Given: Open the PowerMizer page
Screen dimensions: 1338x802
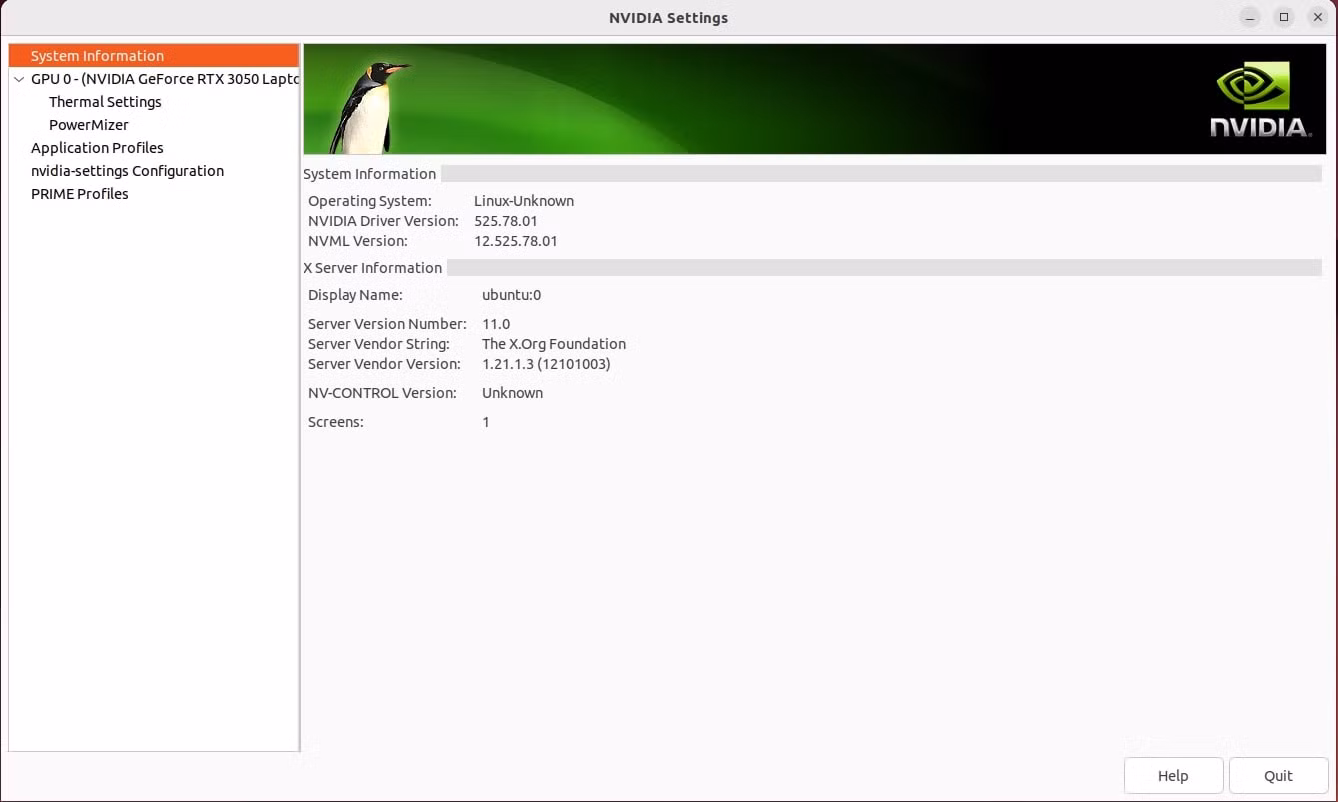Looking at the screenshot, I should pos(89,125).
